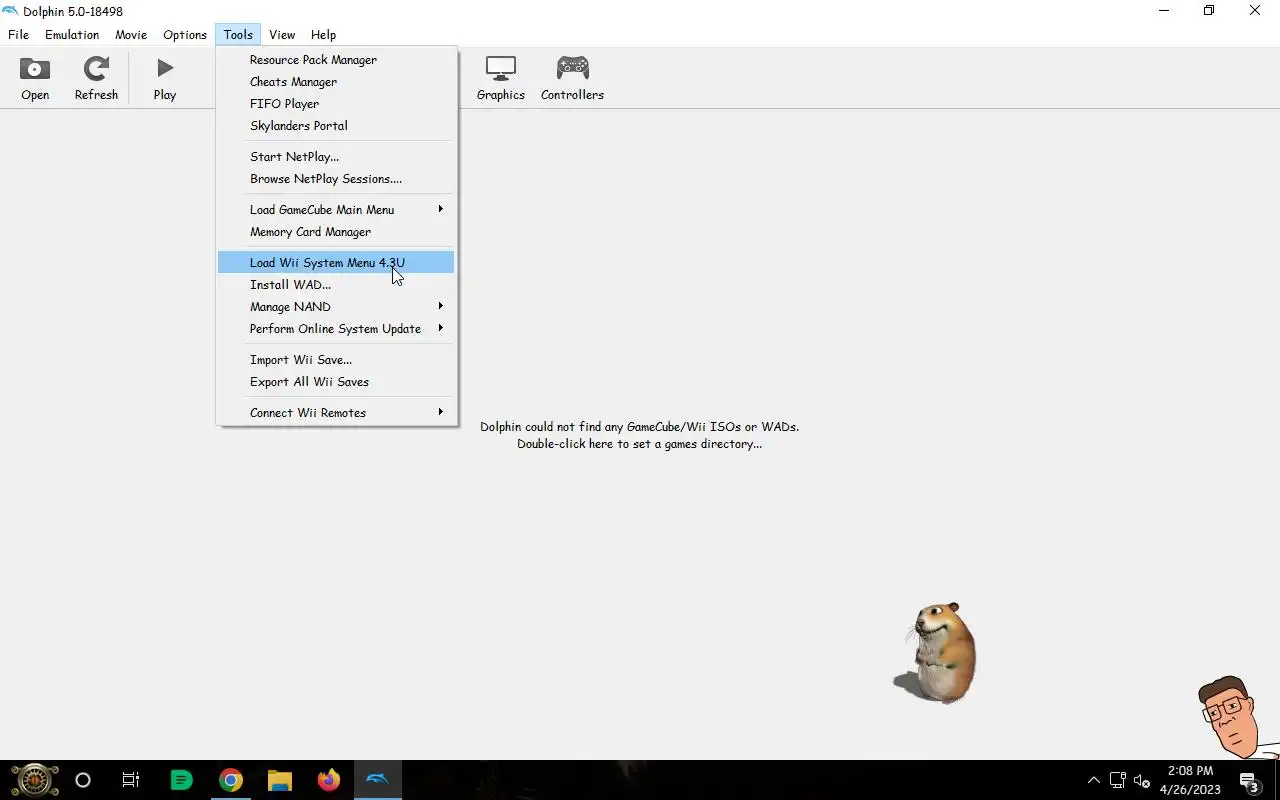1280x800 pixels.
Task: Show hidden system tray icons
Action: pyautogui.click(x=1093, y=780)
